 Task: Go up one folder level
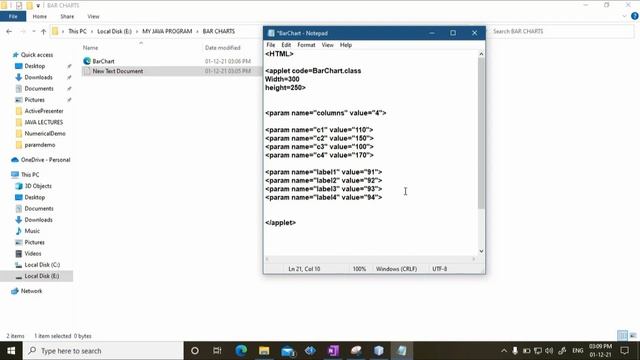pyautogui.click(x=43, y=31)
